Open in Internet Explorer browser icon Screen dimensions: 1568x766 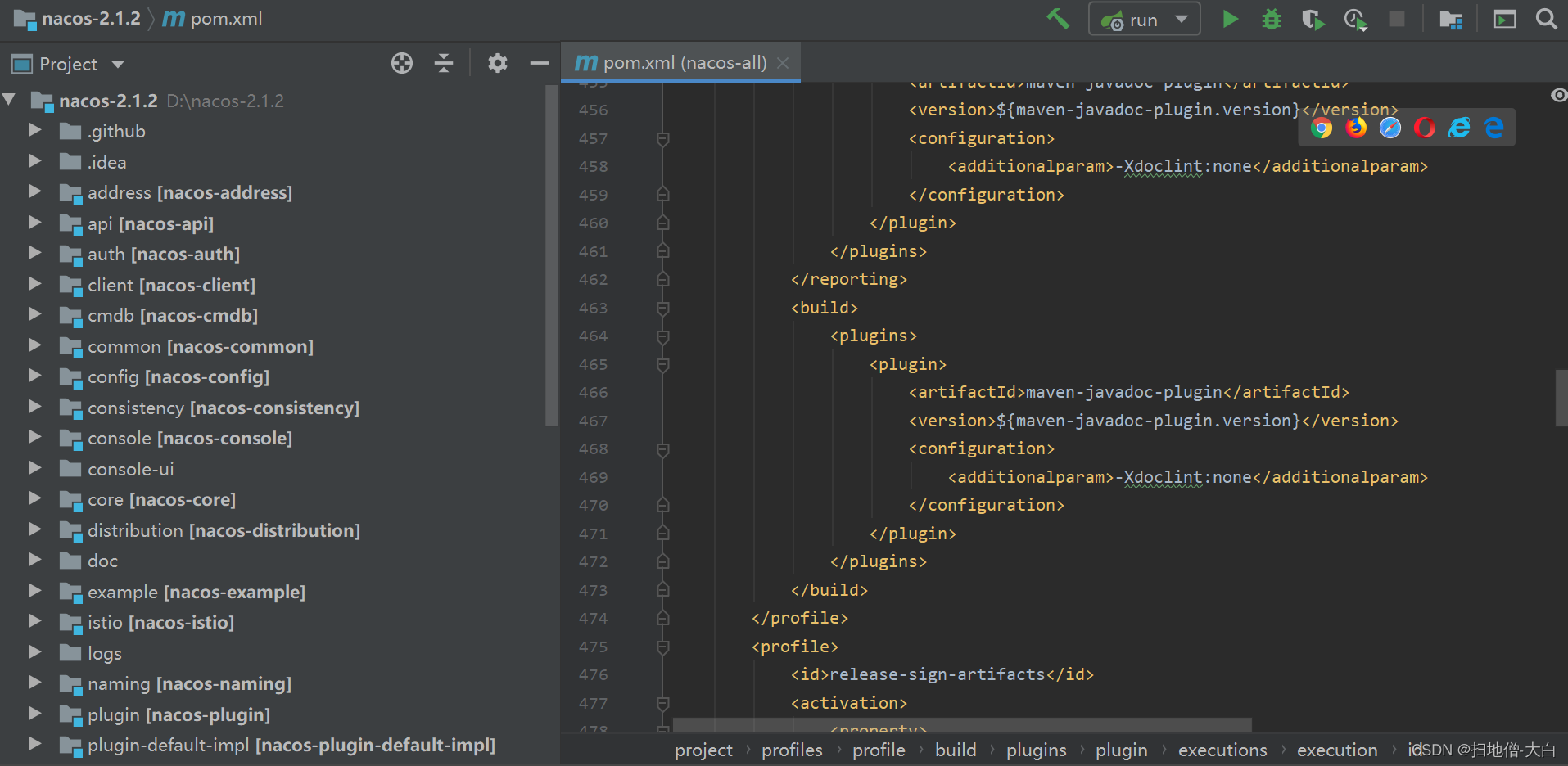click(x=1459, y=128)
